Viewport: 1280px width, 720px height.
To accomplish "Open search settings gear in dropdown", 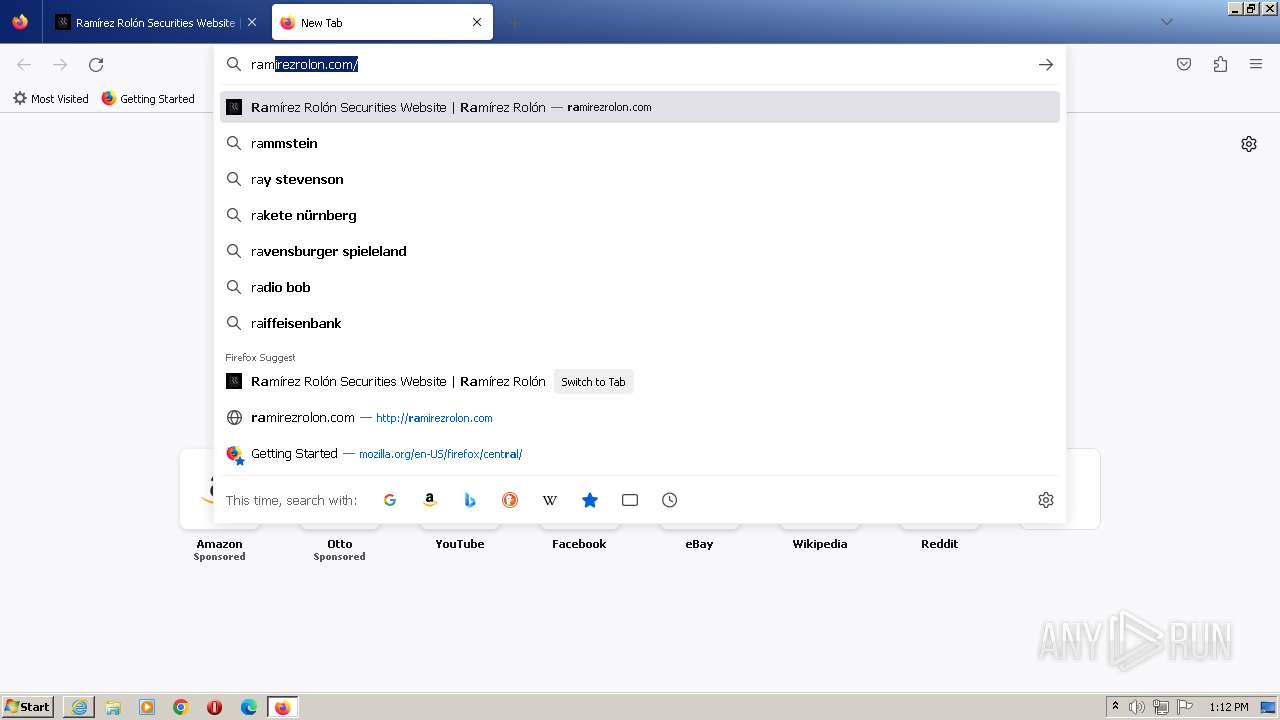I will (x=1046, y=500).
